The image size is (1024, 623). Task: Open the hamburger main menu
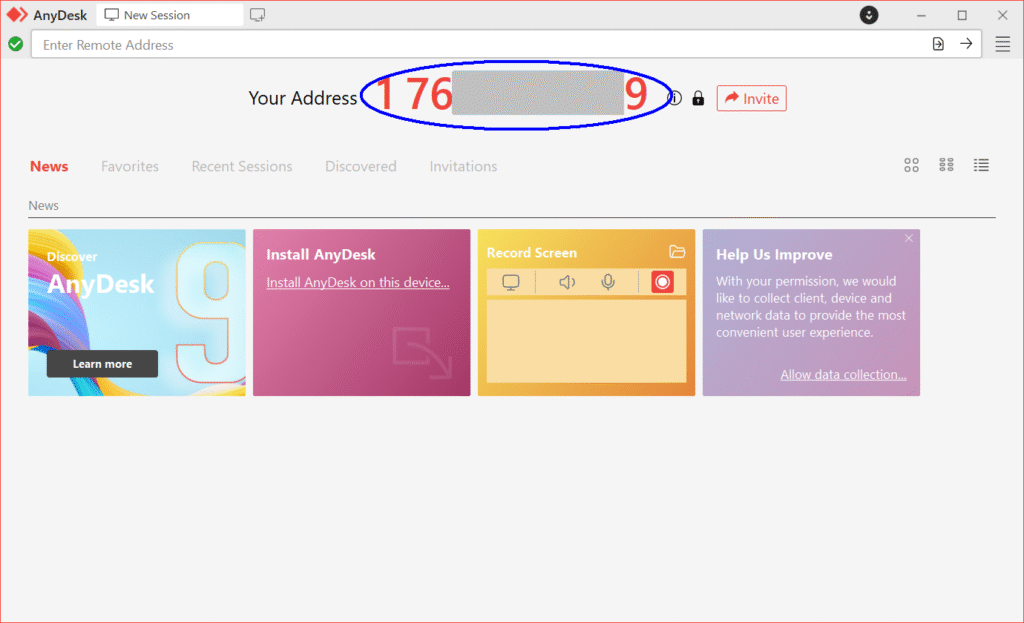(1002, 44)
